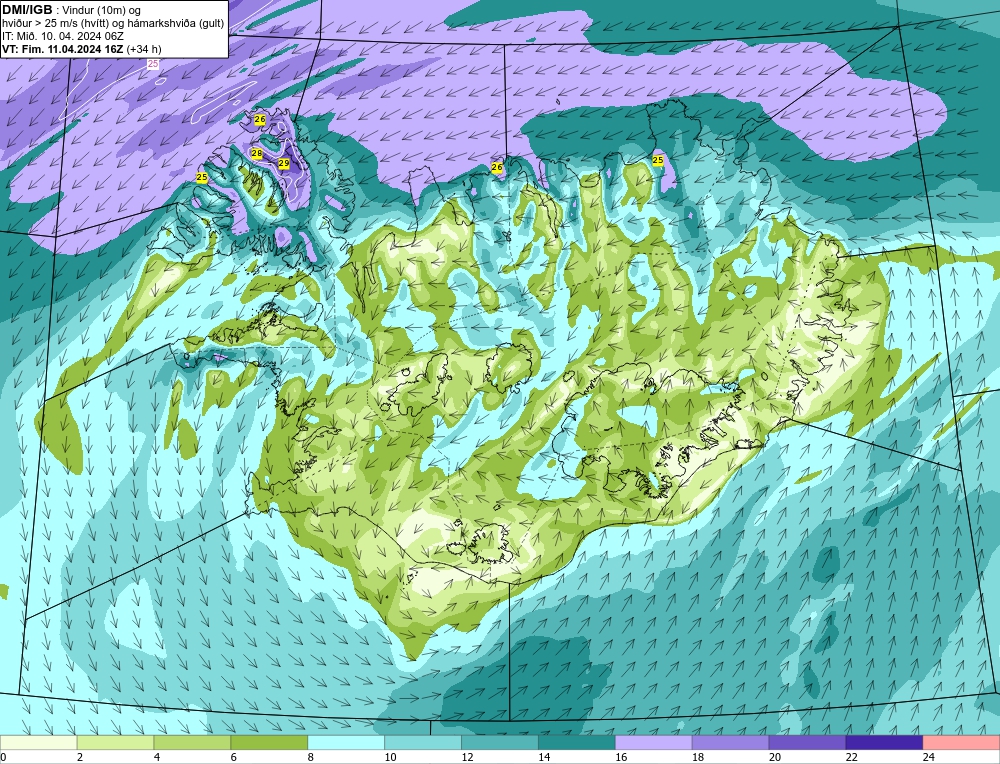Click the legend scale label 10
Image resolution: width=1000 pixels, height=764 pixels.
[x=390, y=757]
